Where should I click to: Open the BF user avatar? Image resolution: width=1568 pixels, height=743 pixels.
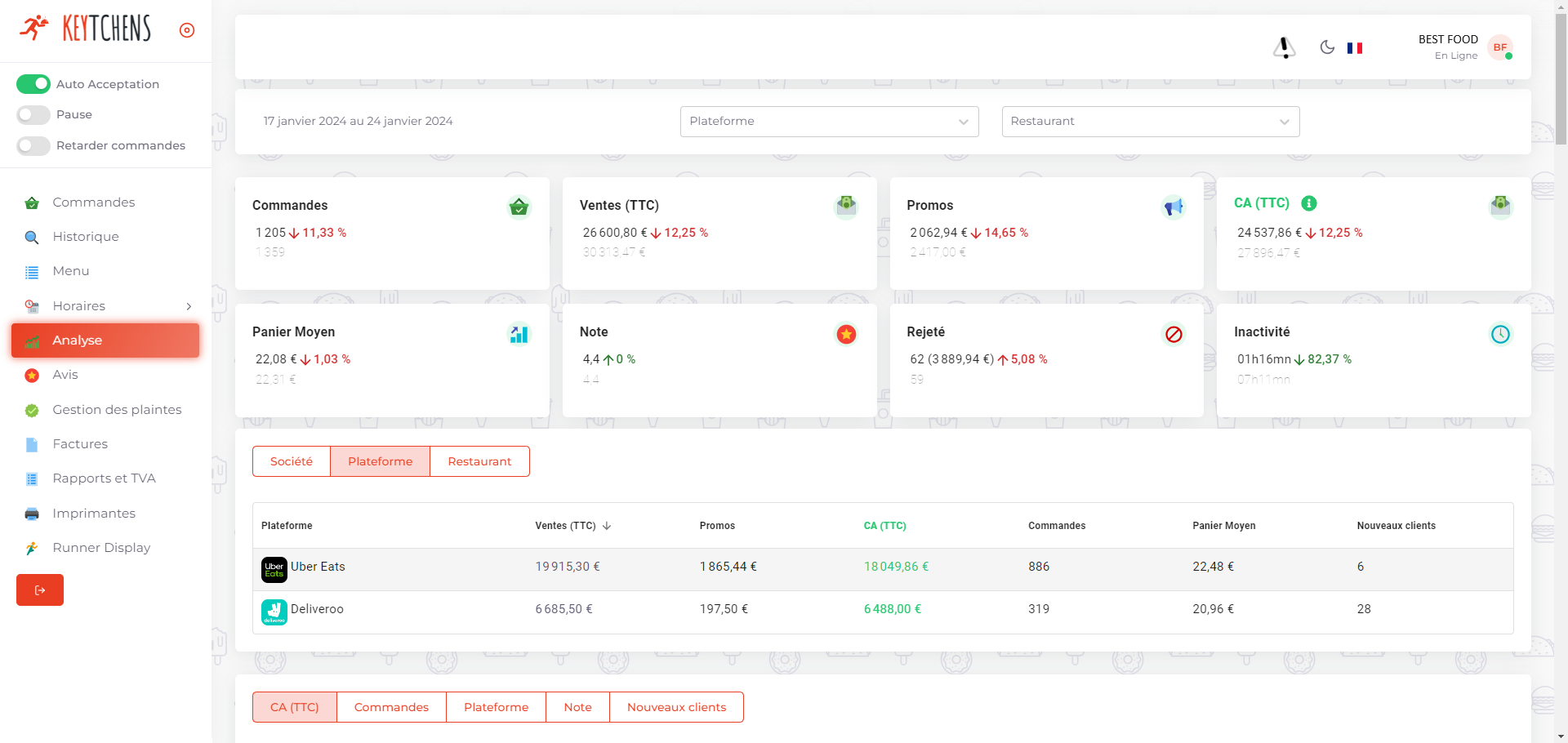(1500, 47)
